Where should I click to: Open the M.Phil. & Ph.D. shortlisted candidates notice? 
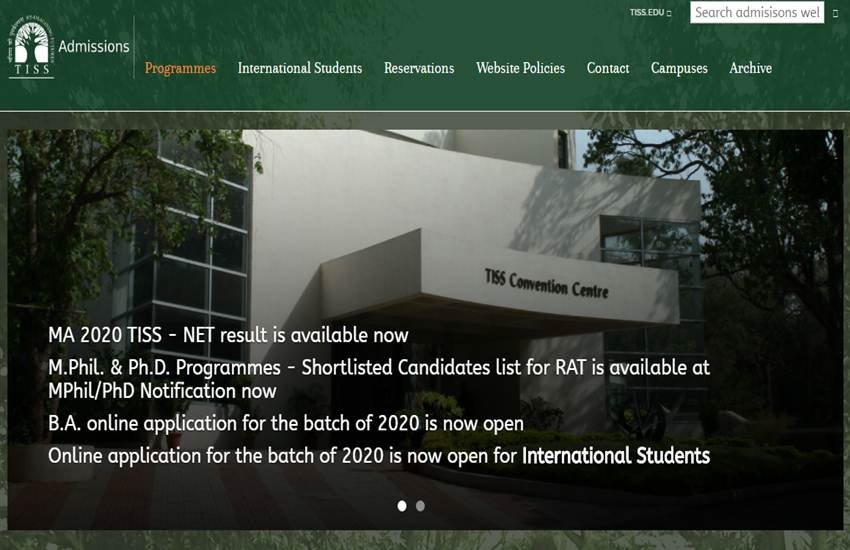pyautogui.click(x=378, y=367)
